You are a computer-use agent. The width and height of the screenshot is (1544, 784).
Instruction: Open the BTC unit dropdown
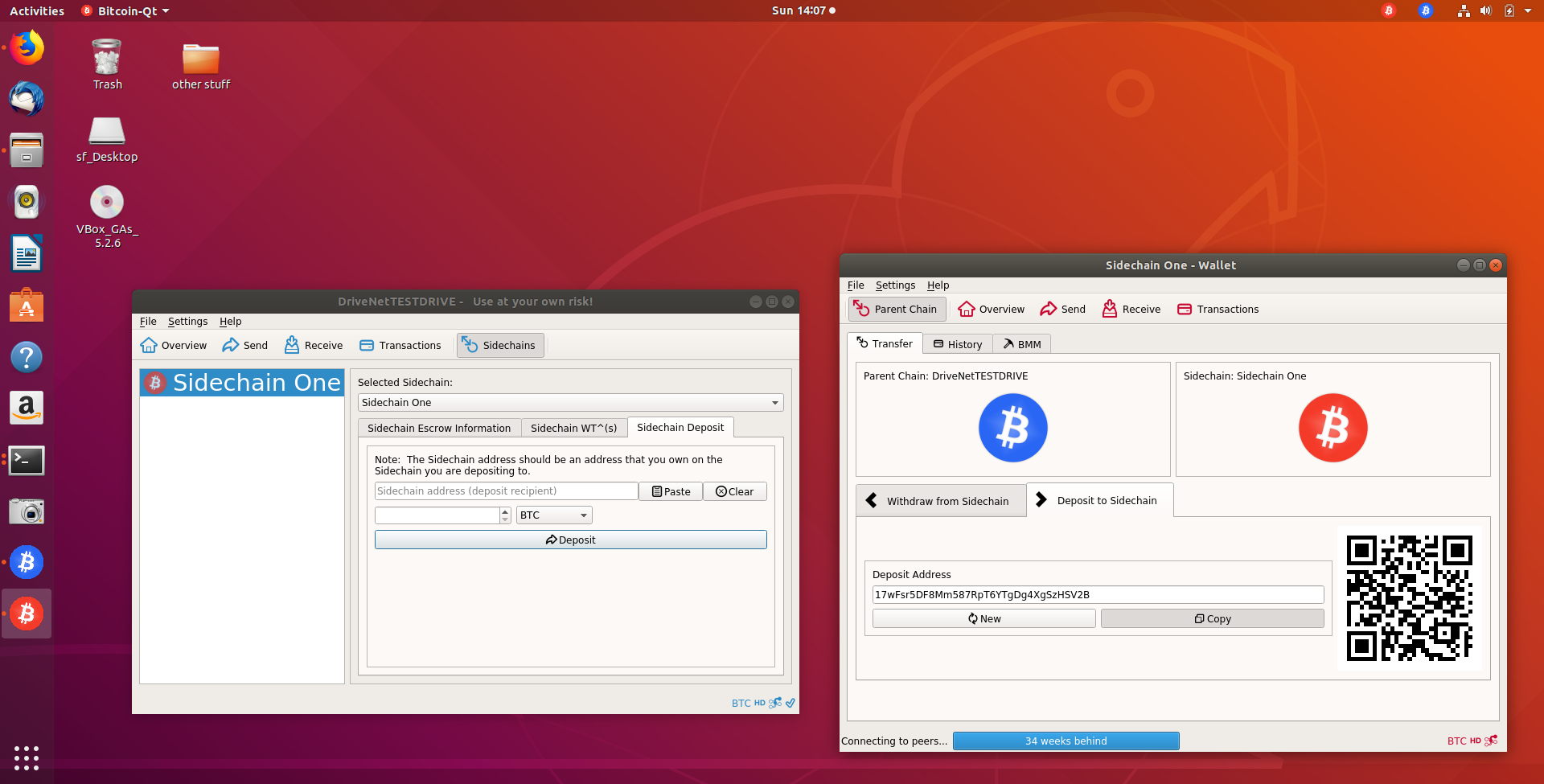[x=554, y=515]
